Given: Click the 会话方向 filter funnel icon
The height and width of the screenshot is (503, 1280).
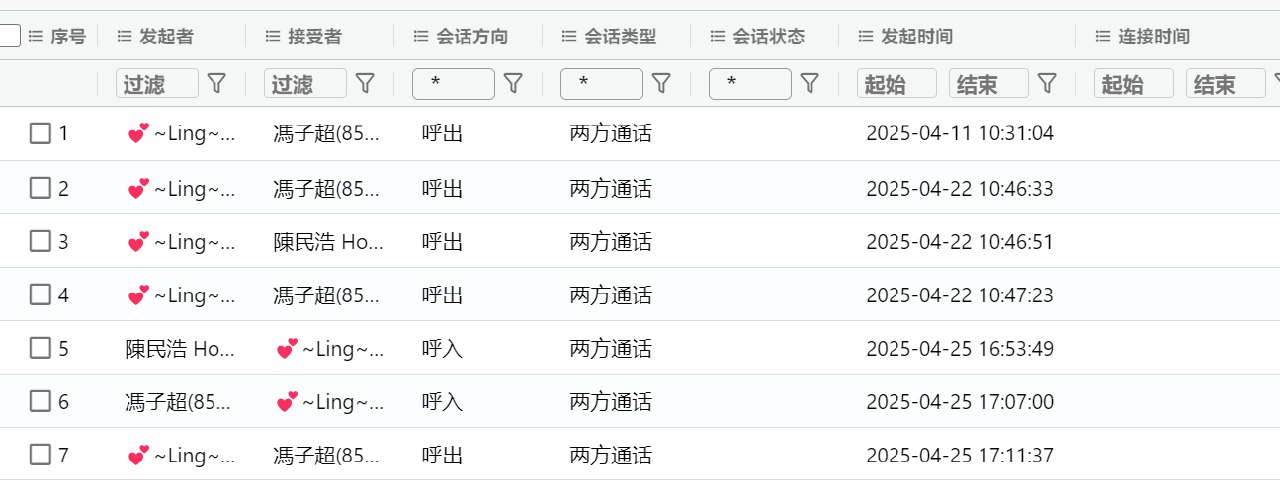Looking at the screenshot, I should tap(513, 84).
